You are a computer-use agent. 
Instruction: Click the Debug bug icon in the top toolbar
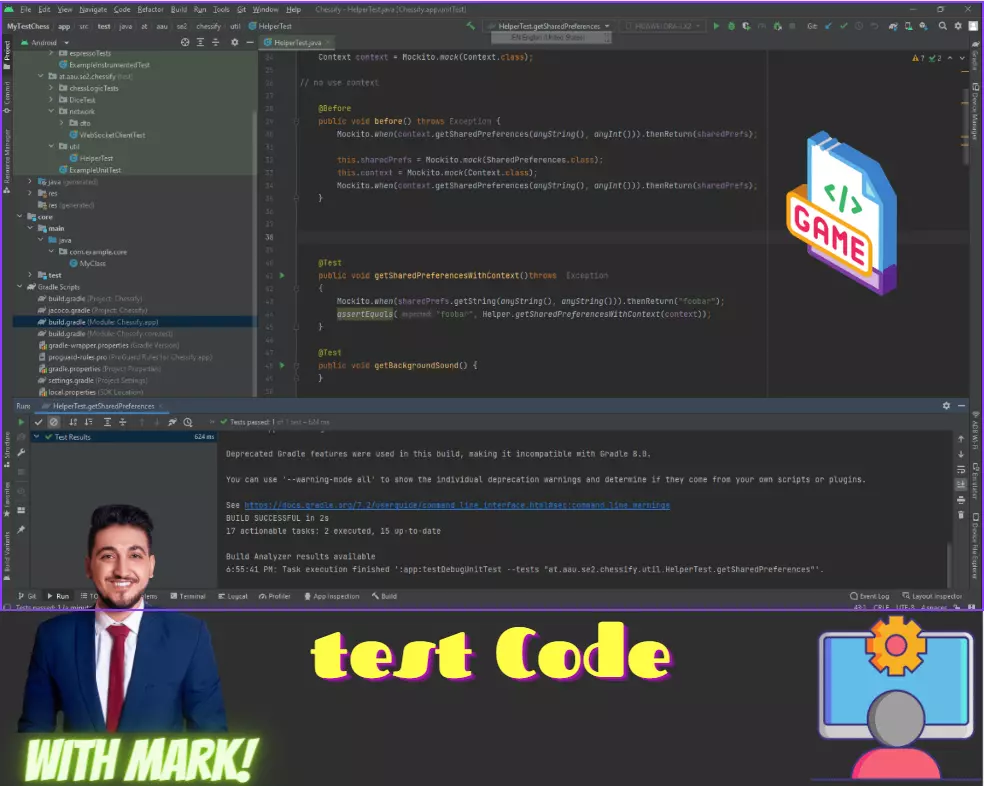[x=731, y=26]
